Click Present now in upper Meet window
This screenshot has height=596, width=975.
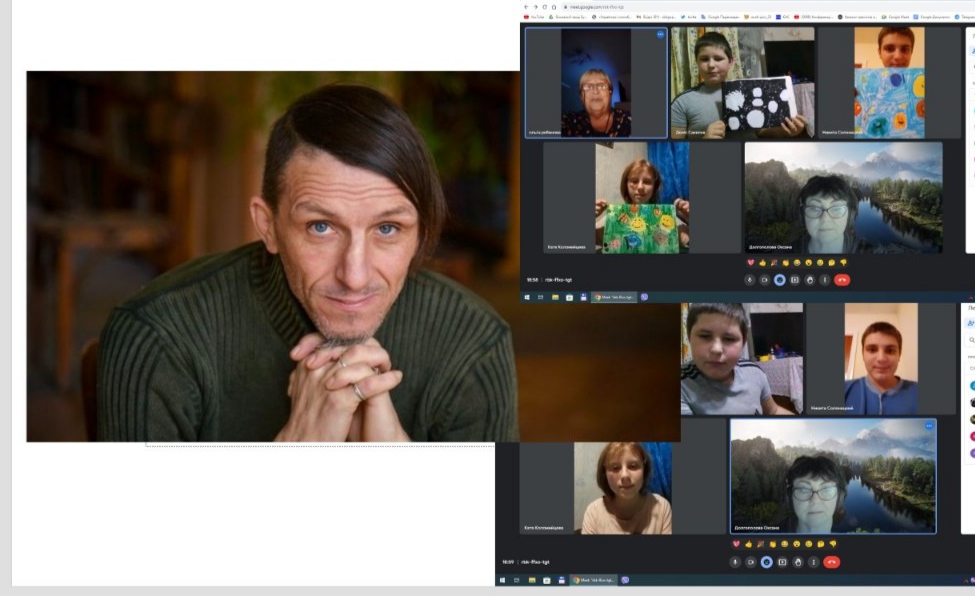(795, 280)
